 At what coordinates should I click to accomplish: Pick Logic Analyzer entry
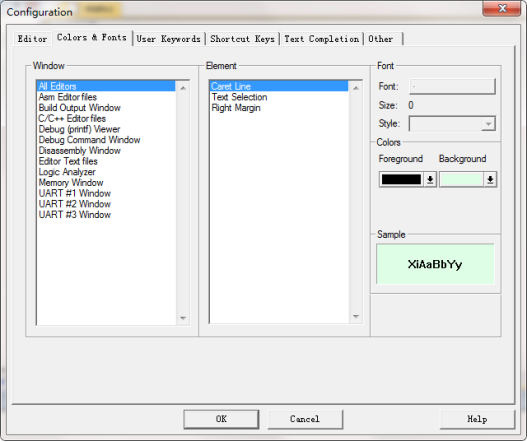[106, 172]
